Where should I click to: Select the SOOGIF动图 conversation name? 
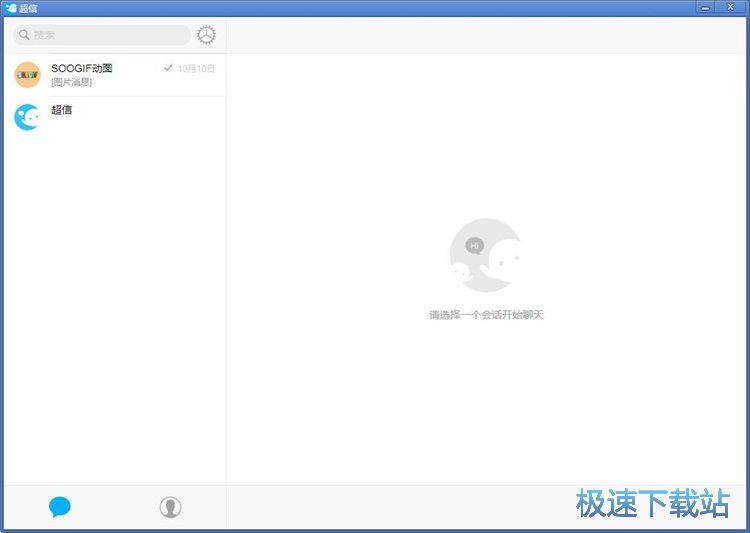(x=82, y=68)
